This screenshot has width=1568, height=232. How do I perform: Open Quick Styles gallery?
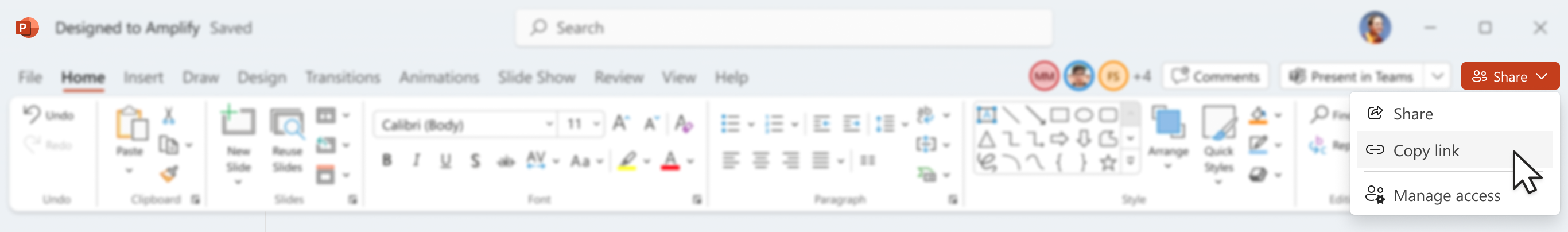tap(1218, 144)
